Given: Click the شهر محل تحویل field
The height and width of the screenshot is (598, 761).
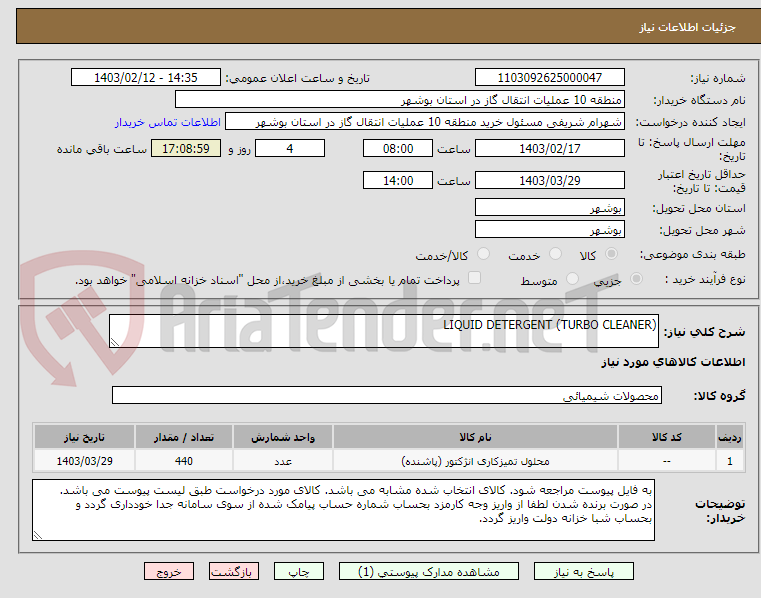Looking at the screenshot, I should click(x=549, y=230).
